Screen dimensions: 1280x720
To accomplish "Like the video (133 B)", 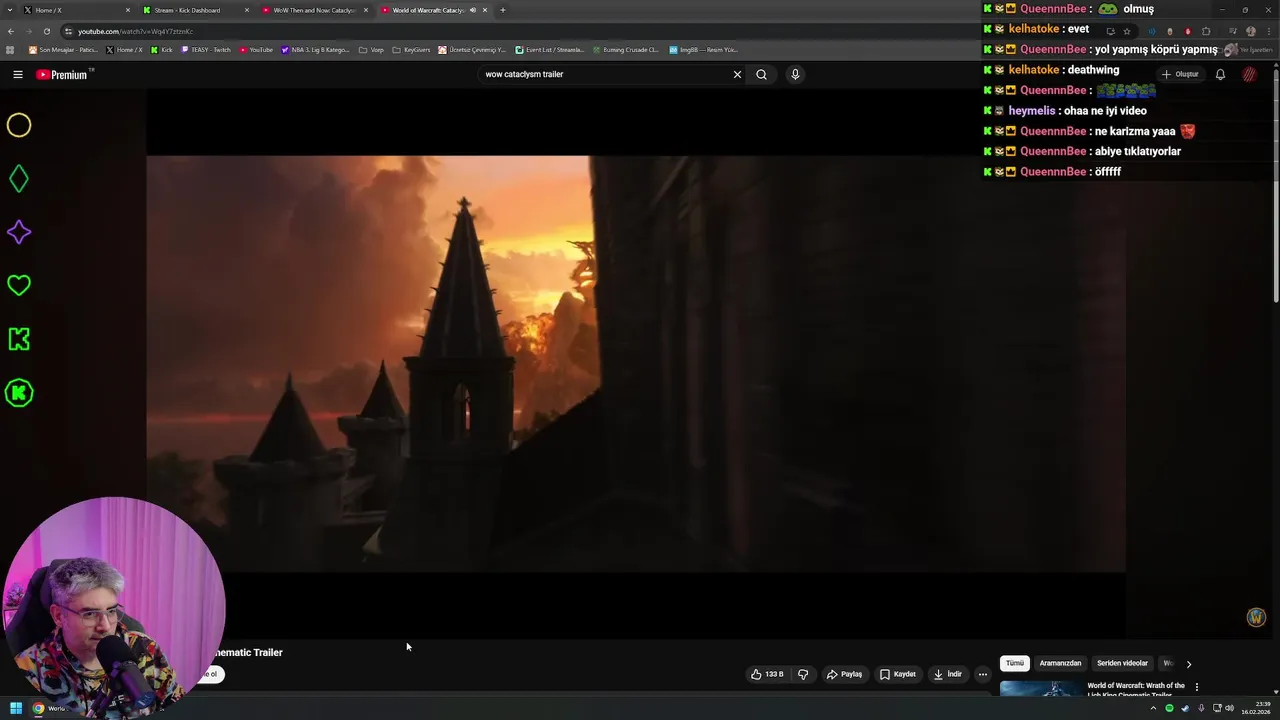I will pos(767,674).
